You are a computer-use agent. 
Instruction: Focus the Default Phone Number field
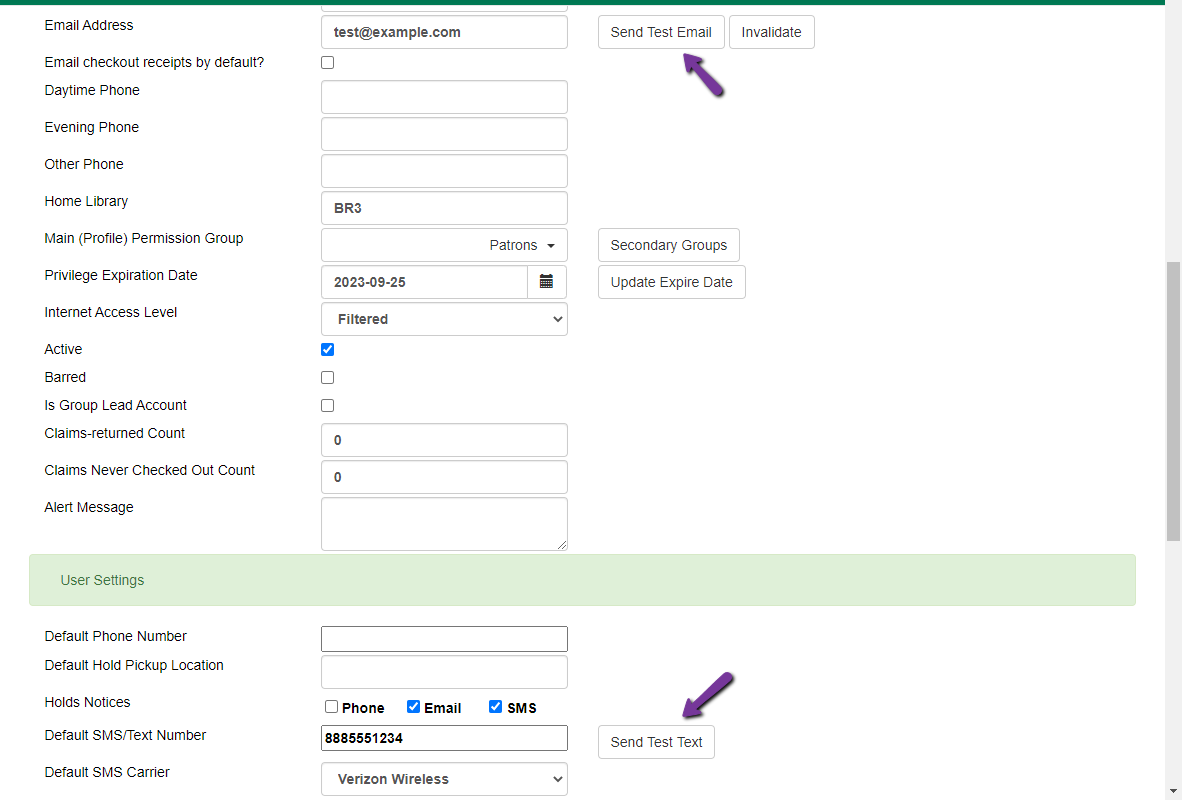click(x=444, y=639)
